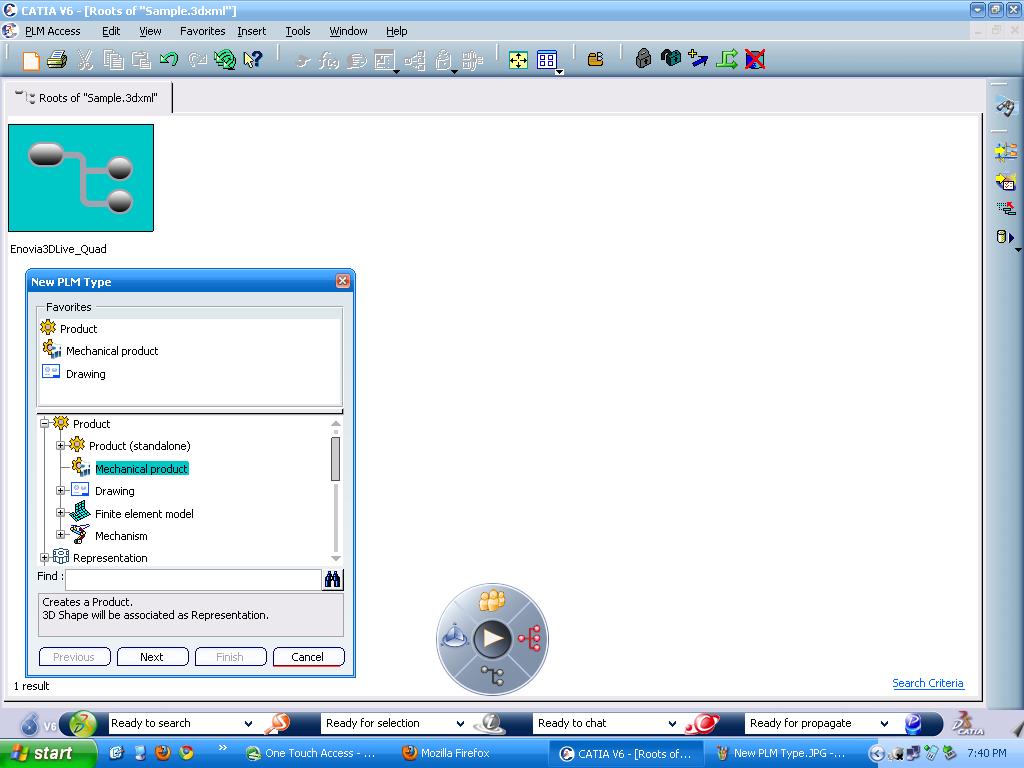The image size is (1024, 768).
Task: Click the compass bottom tree quadrant icon
Action: (x=492, y=675)
